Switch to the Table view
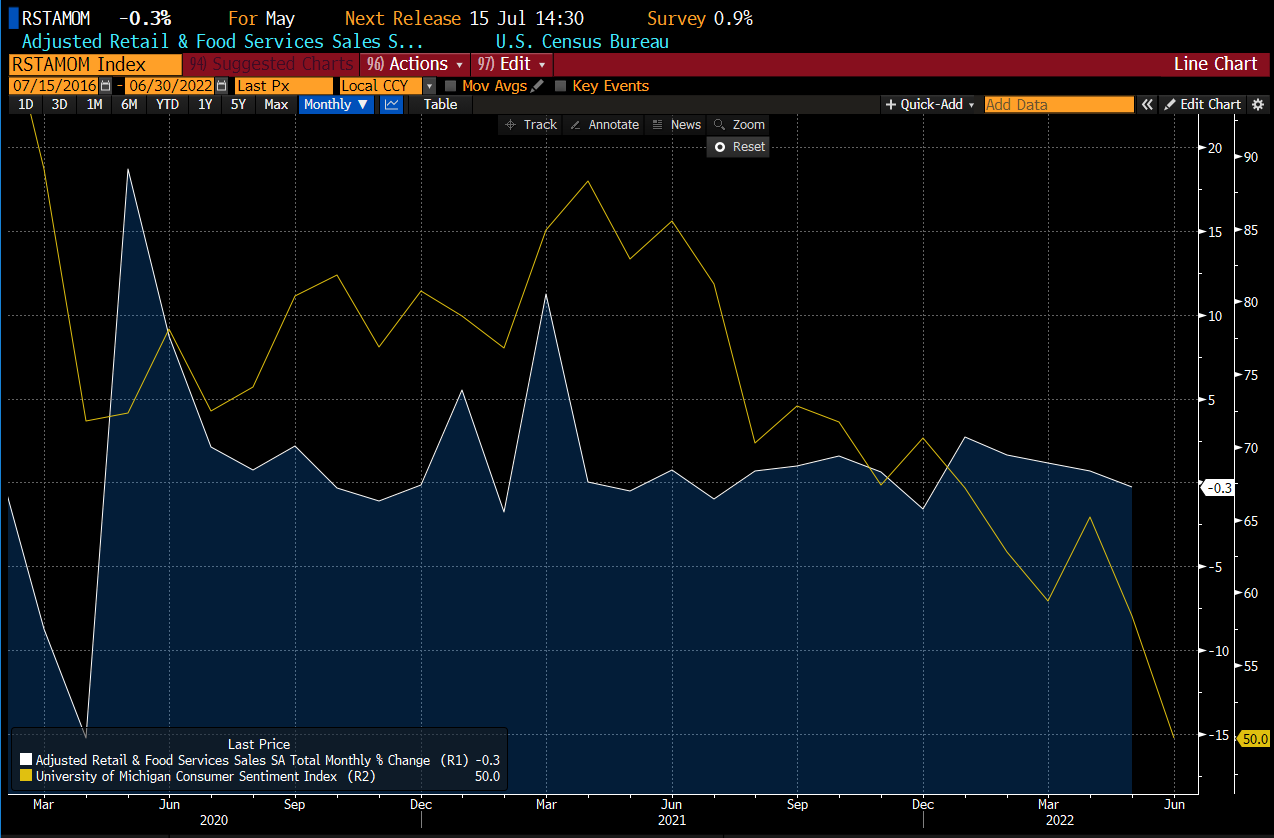Image resolution: width=1274 pixels, height=838 pixels. [x=440, y=105]
